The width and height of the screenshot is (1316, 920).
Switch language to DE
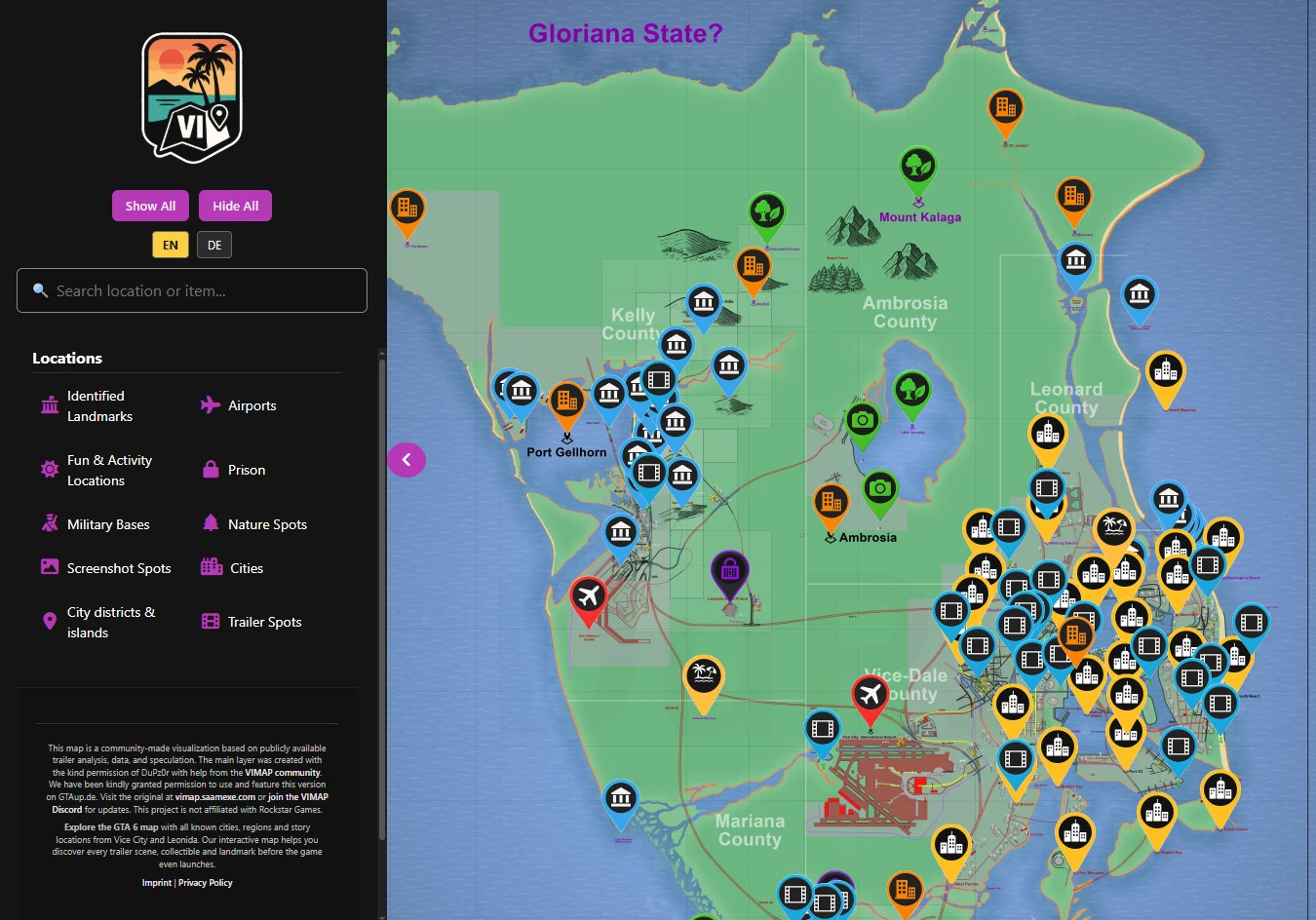pos(214,245)
